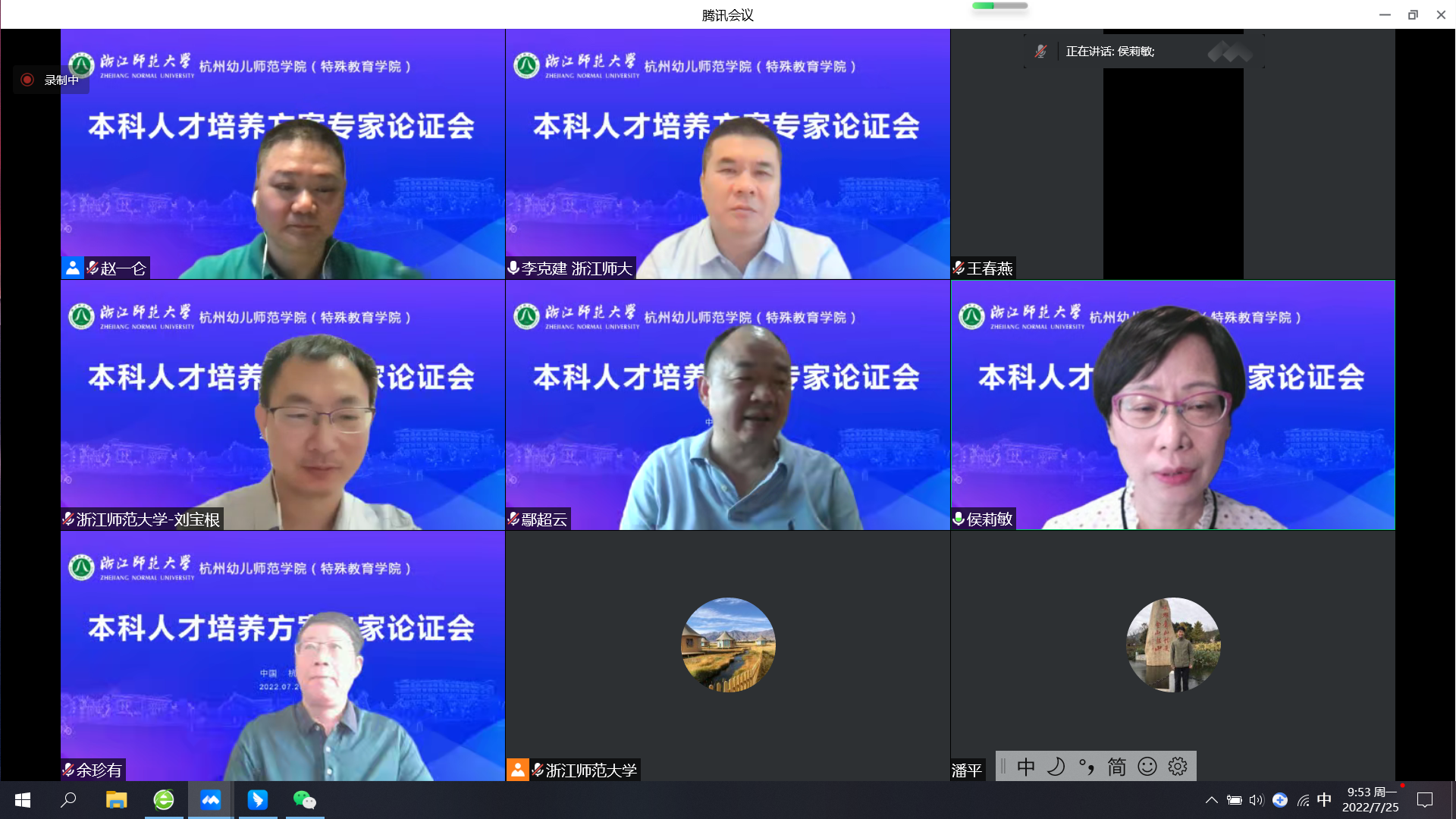Image resolution: width=1456 pixels, height=819 pixels.
Task: Open File Explorer from taskbar
Action: (x=116, y=800)
